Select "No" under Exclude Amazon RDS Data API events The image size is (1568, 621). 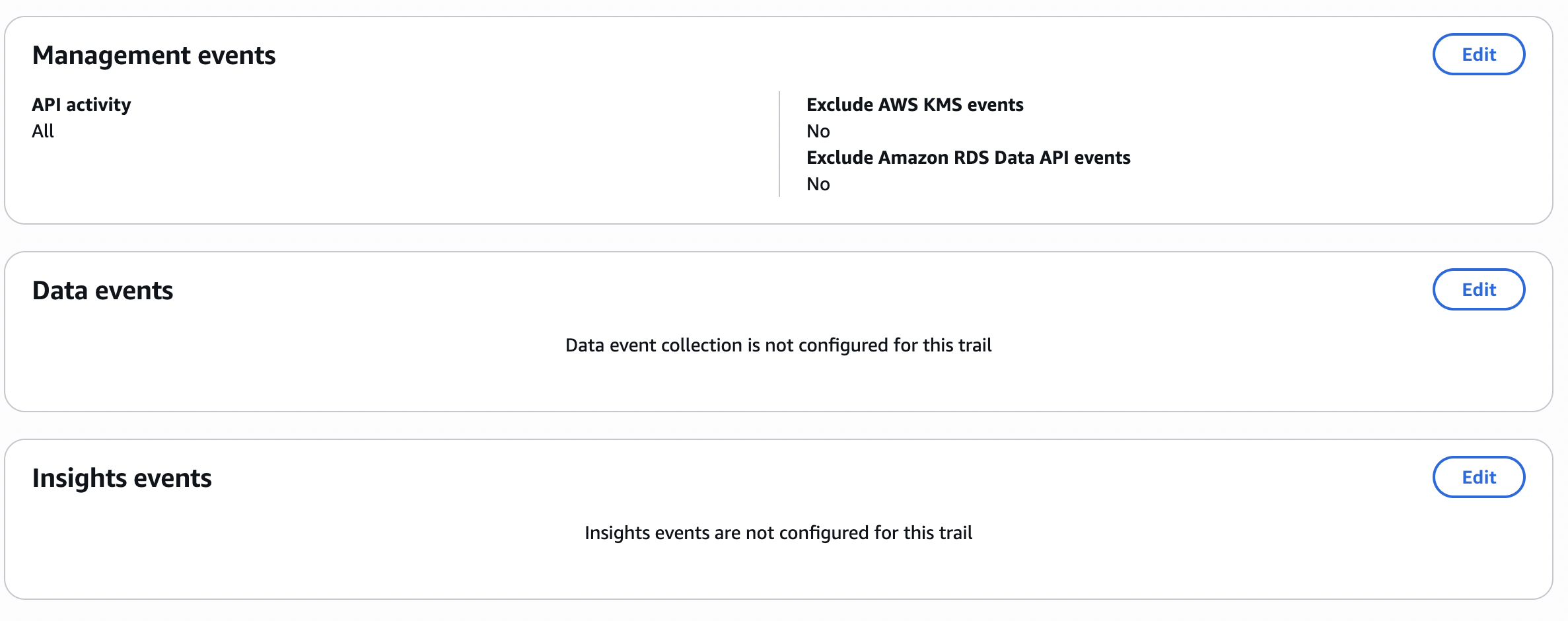(x=818, y=184)
